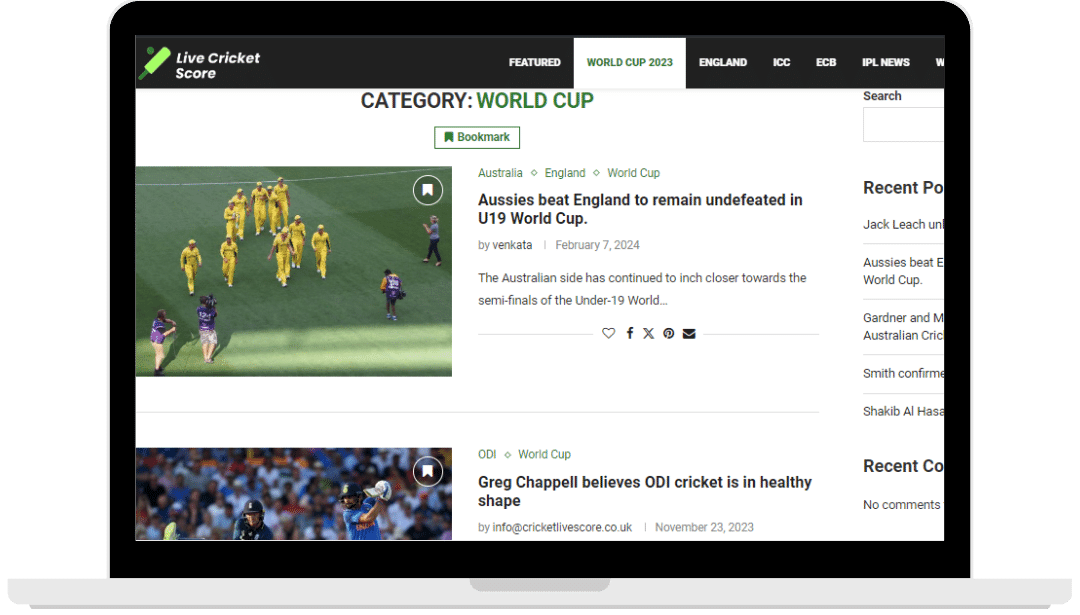Open IPL News in the navbar
The width and height of the screenshot is (1080, 615).
coord(885,62)
